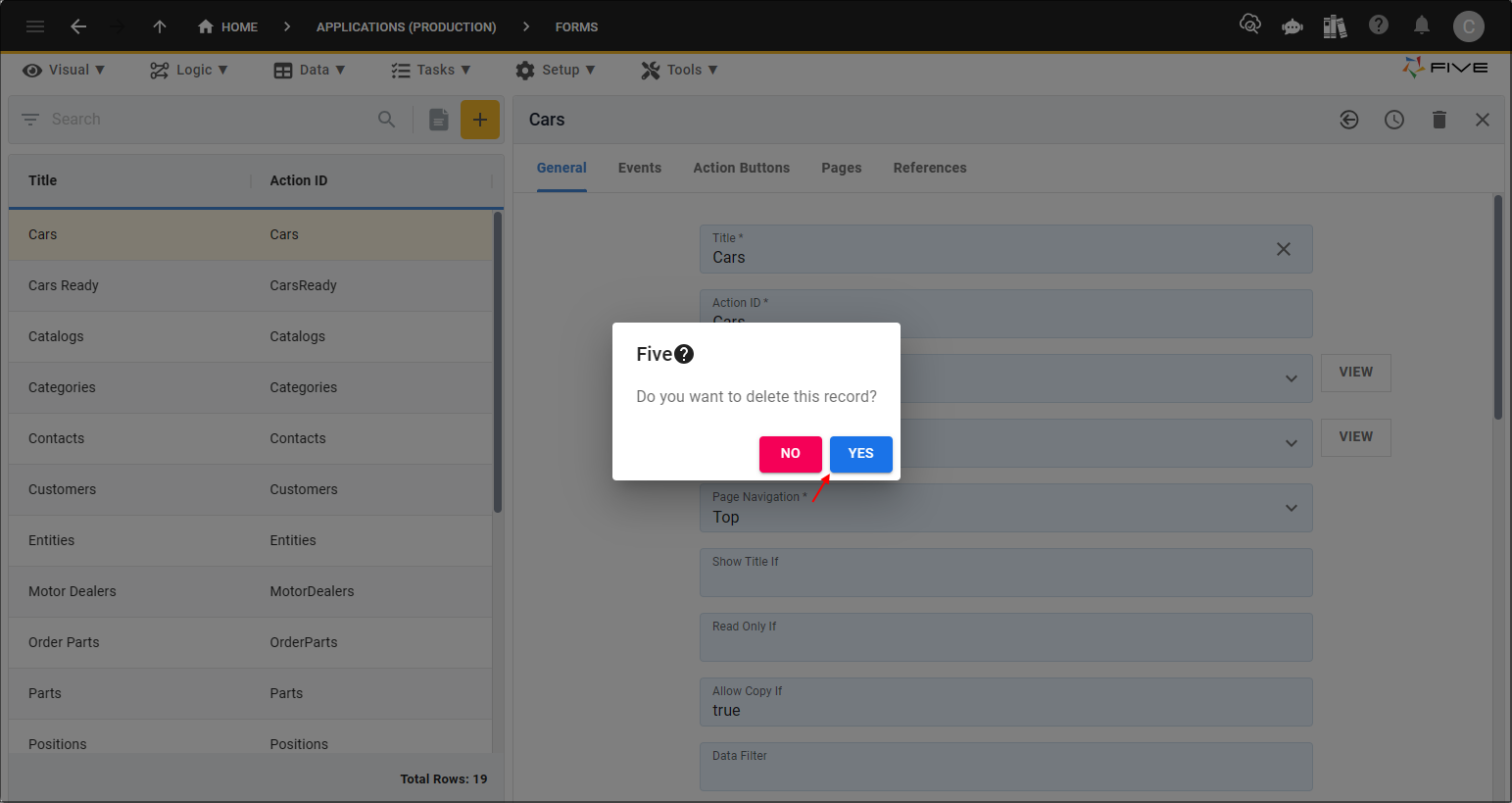The image size is (1512, 803).
Task: Add a new form with plus button
Action: [480, 120]
